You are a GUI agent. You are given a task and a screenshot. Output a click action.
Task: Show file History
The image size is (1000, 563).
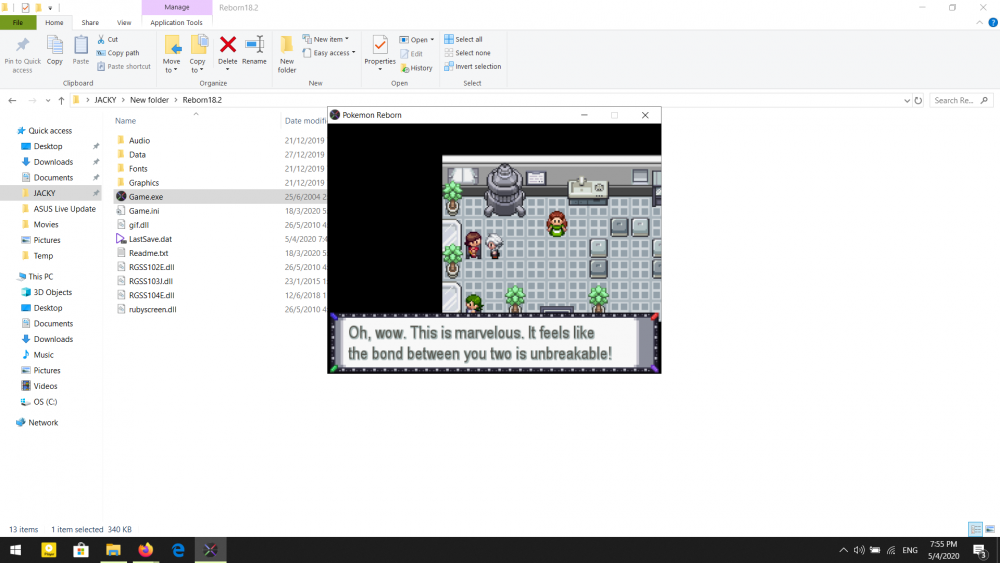(x=416, y=68)
